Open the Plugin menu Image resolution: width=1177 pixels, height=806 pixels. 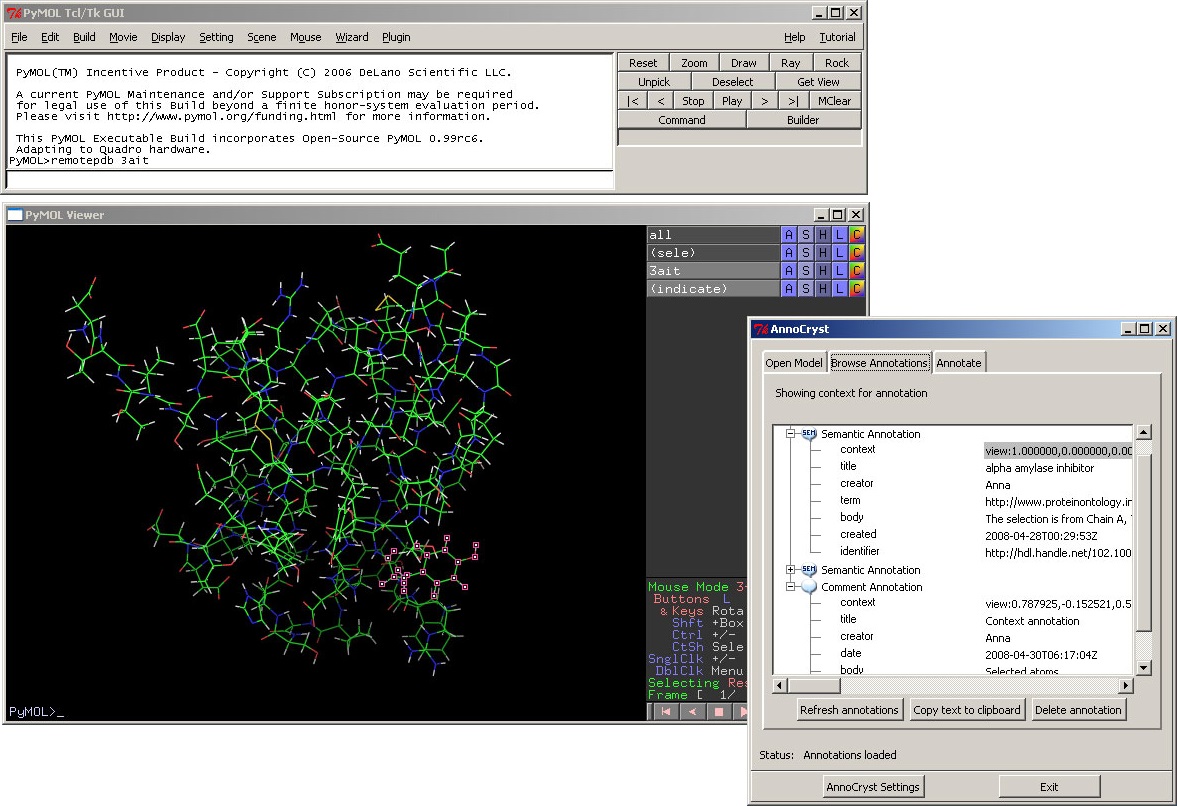396,37
